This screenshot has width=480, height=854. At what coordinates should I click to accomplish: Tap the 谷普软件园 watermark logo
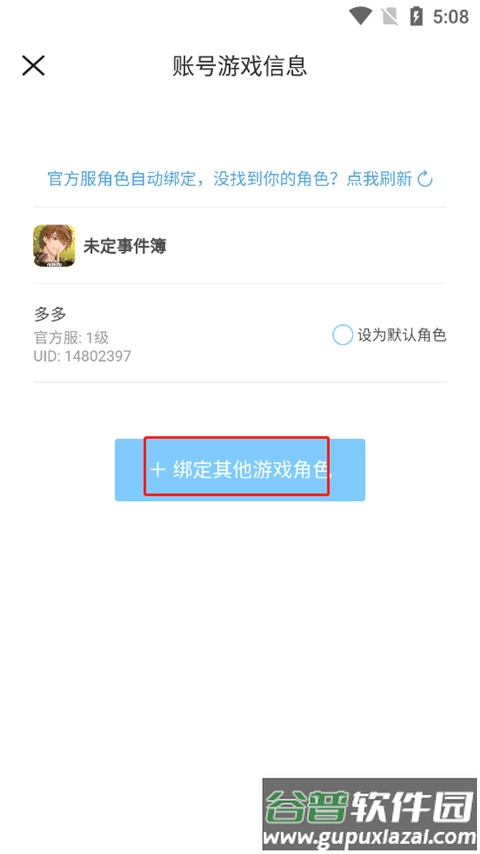369,806
